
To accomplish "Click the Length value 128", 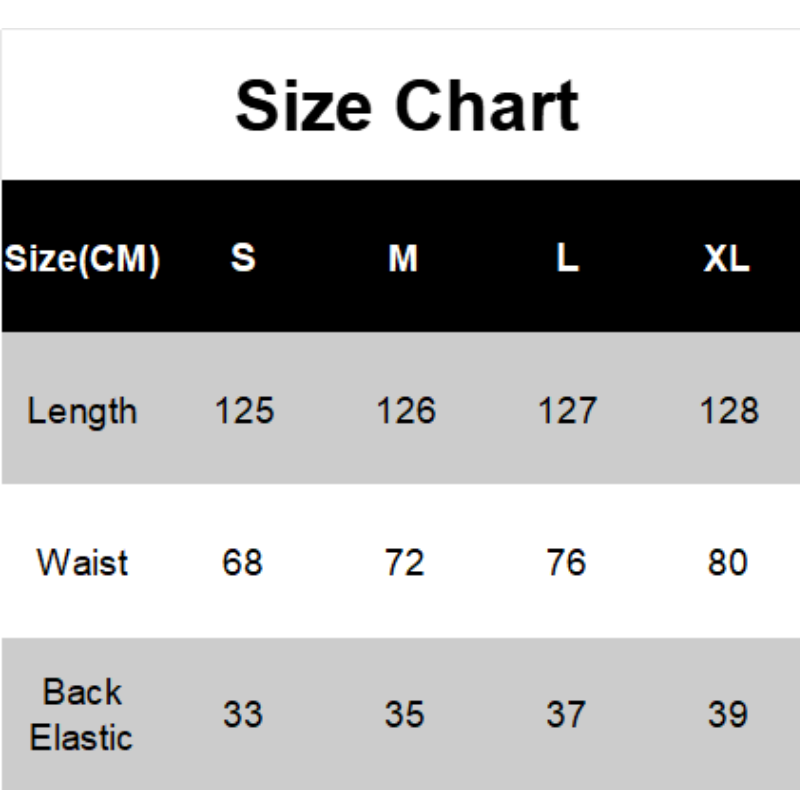I will [729, 411].
